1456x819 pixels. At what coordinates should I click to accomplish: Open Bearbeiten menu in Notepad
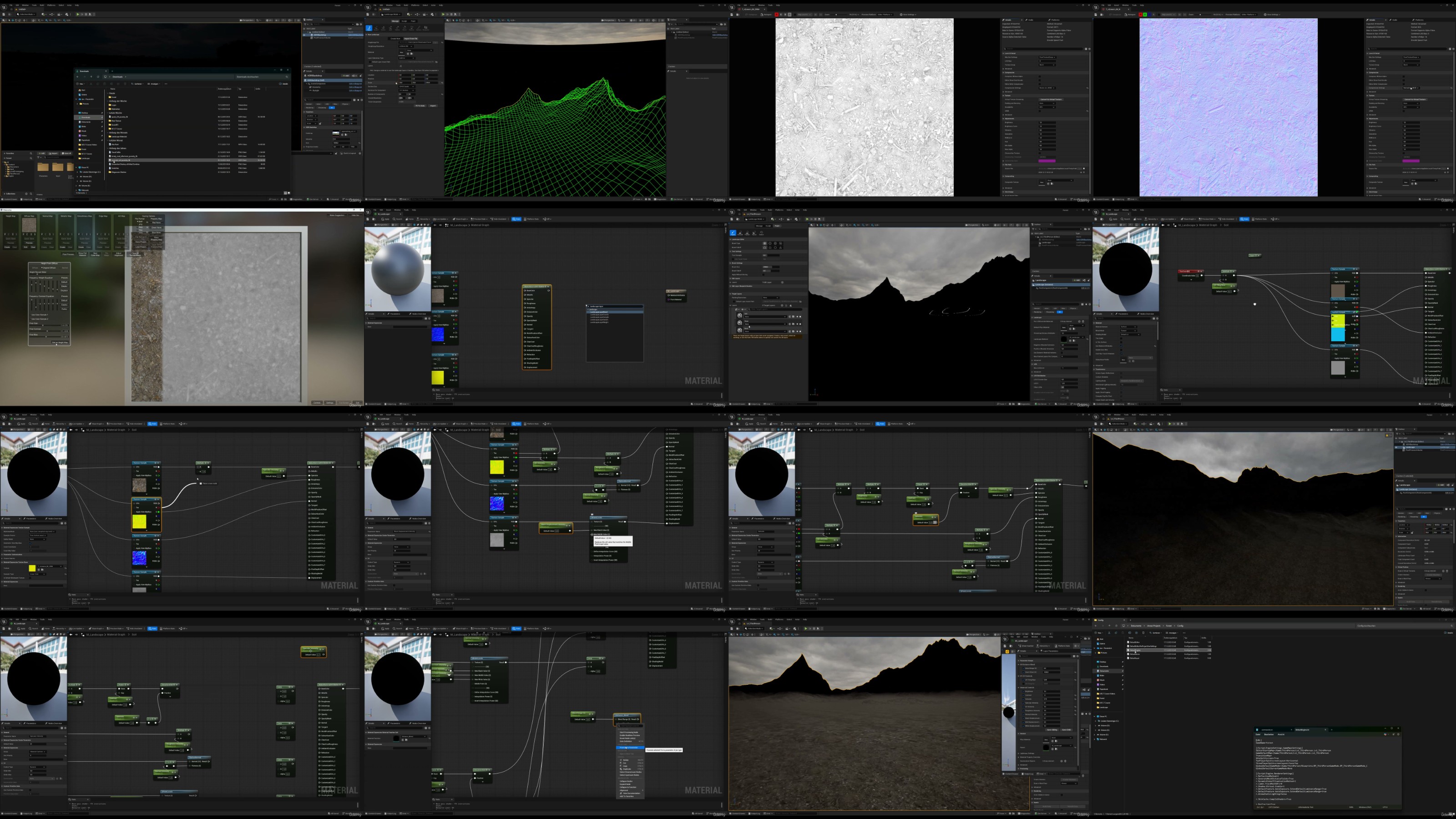click(x=1269, y=734)
